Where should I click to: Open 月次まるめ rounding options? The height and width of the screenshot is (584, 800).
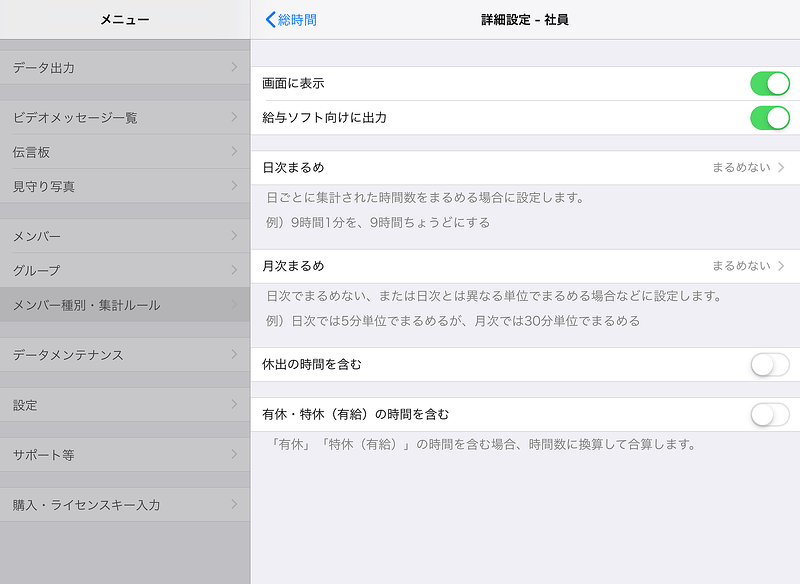click(x=524, y=266)
